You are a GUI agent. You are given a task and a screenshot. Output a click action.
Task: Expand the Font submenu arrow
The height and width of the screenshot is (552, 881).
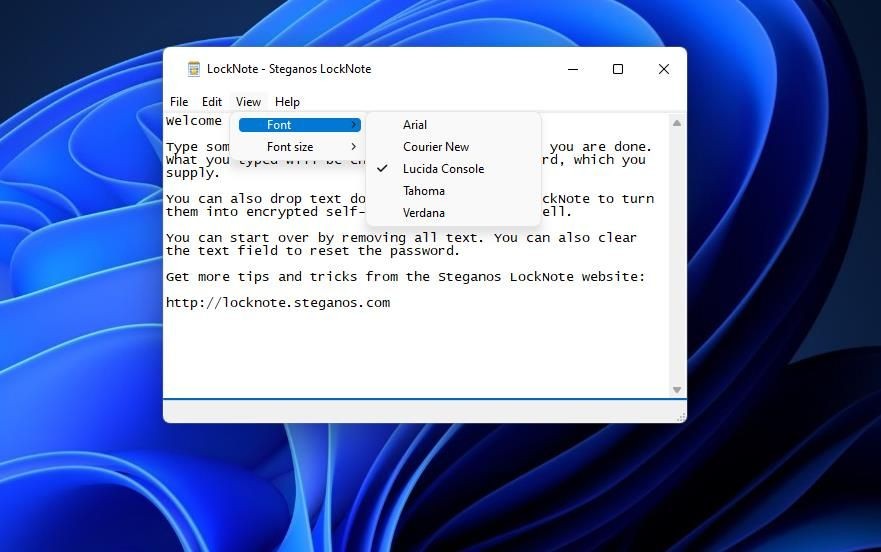click(353, 125)
